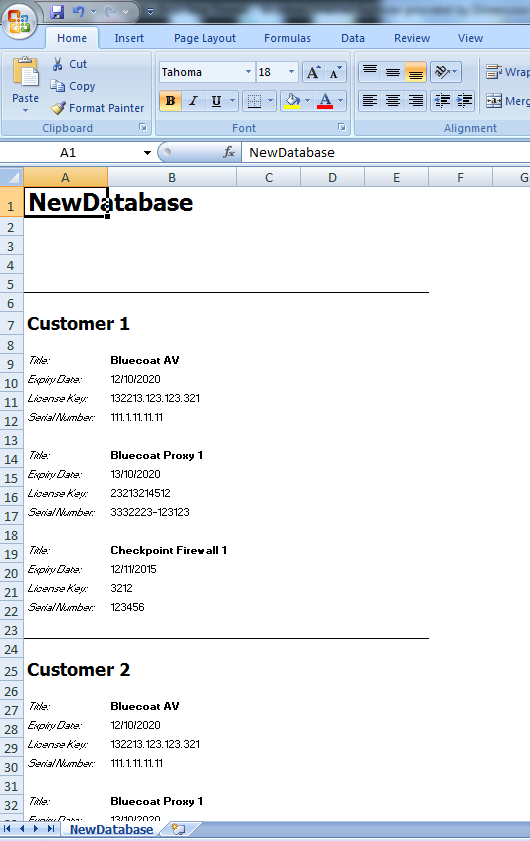Click the Paste clipboard icon
Screen dimensions: 530x841
click(x=25, y=72)
